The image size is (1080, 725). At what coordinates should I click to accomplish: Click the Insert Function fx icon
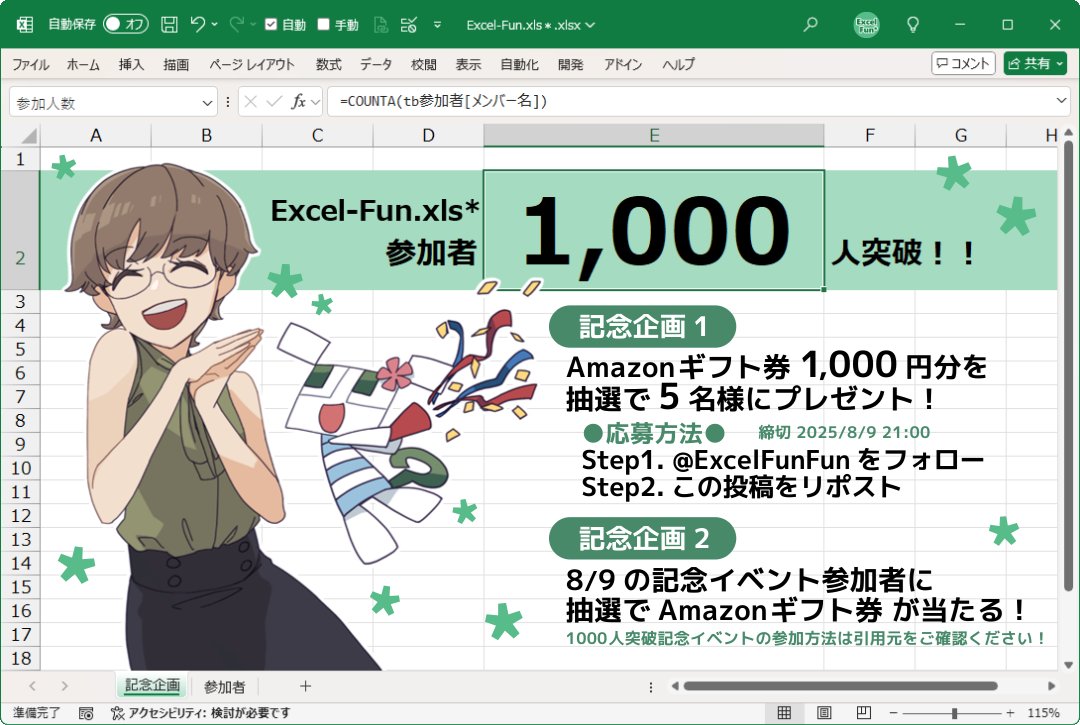(x=298, y=102)
